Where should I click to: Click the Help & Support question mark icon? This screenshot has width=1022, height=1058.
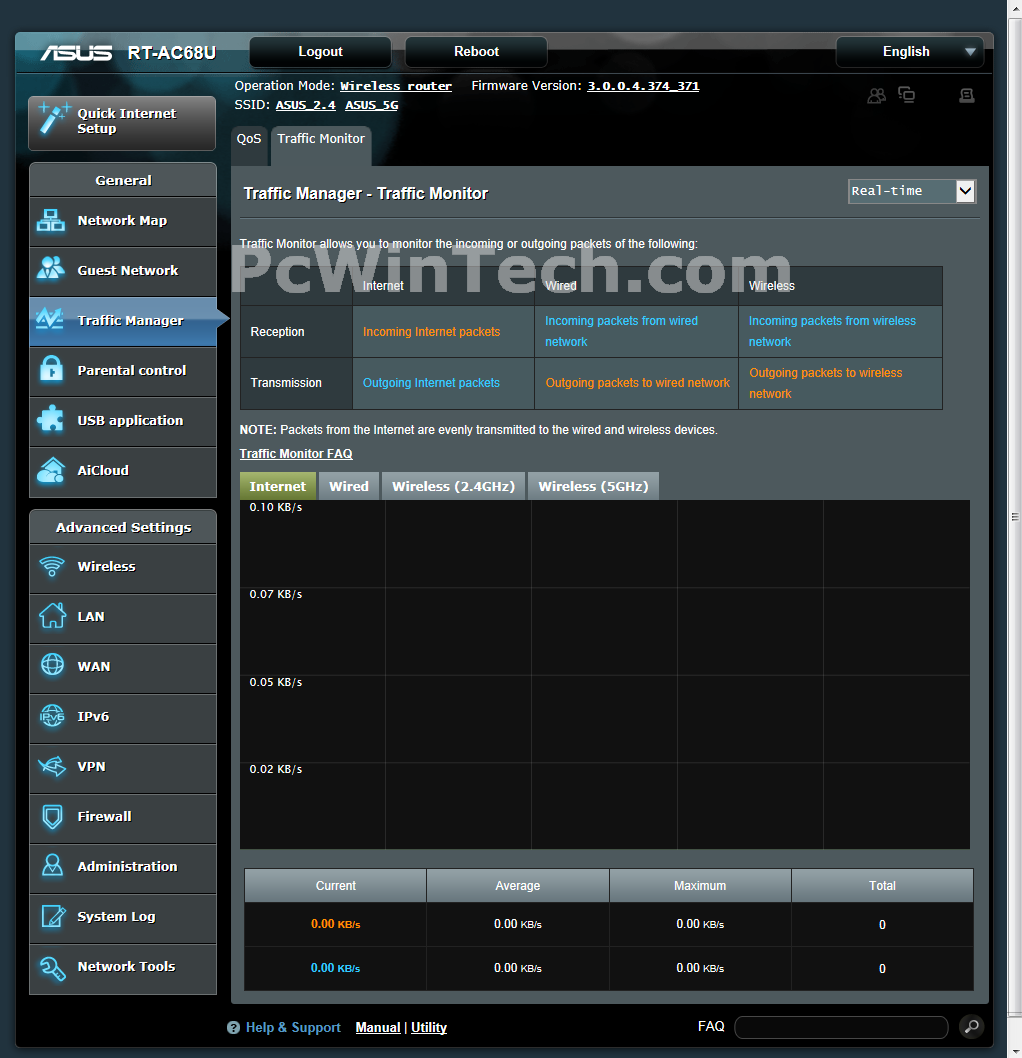click(x=233, y=1028)
